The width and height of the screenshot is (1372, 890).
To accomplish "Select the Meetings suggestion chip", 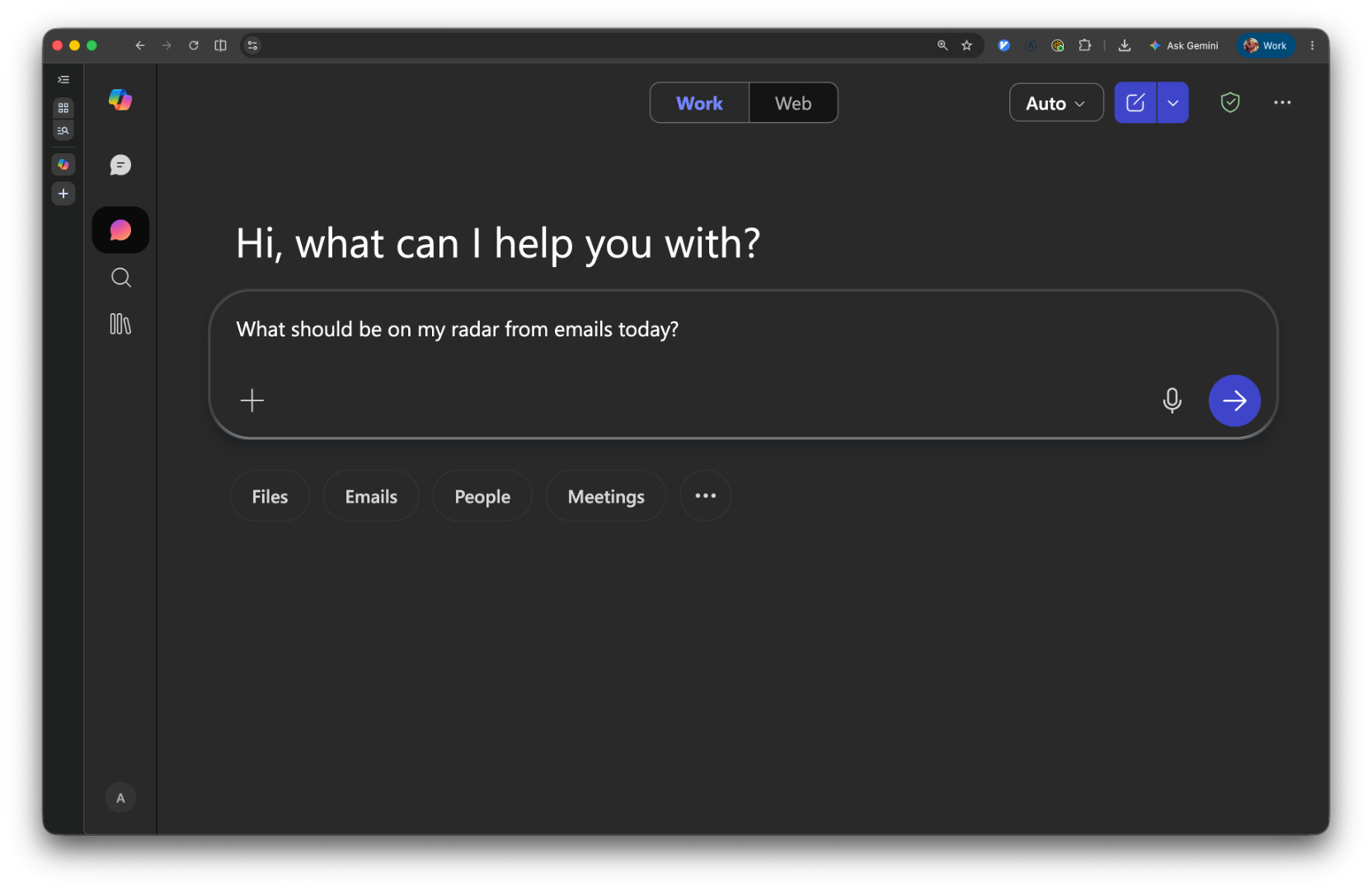I will click(x=606, y=497).
